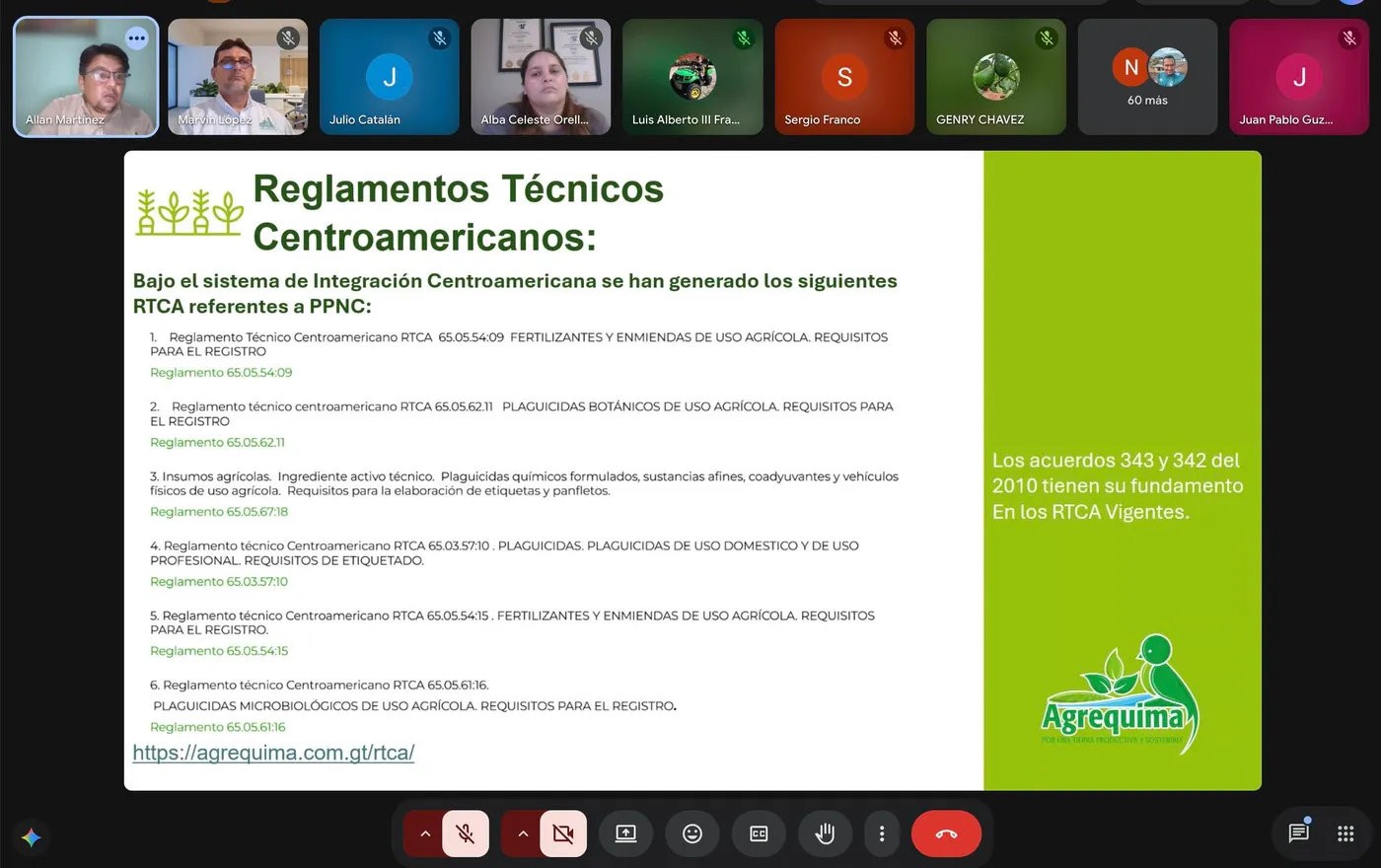Open the agrequima.com.gt/rtca link
This screenshot has height=868, width=1381.
(x=273, y=753)
